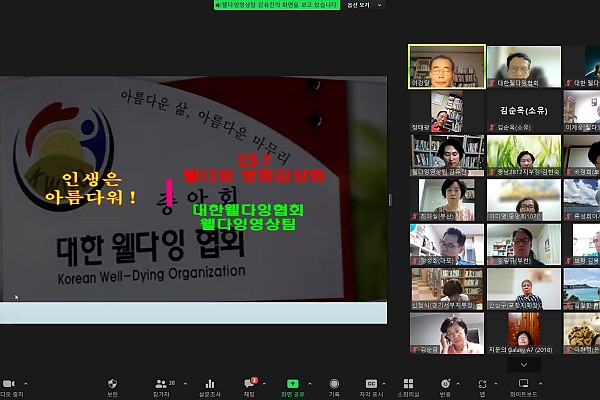Screen dimensions: 600x400
Task: Open the apps (앱) icon
Action: 482,384
